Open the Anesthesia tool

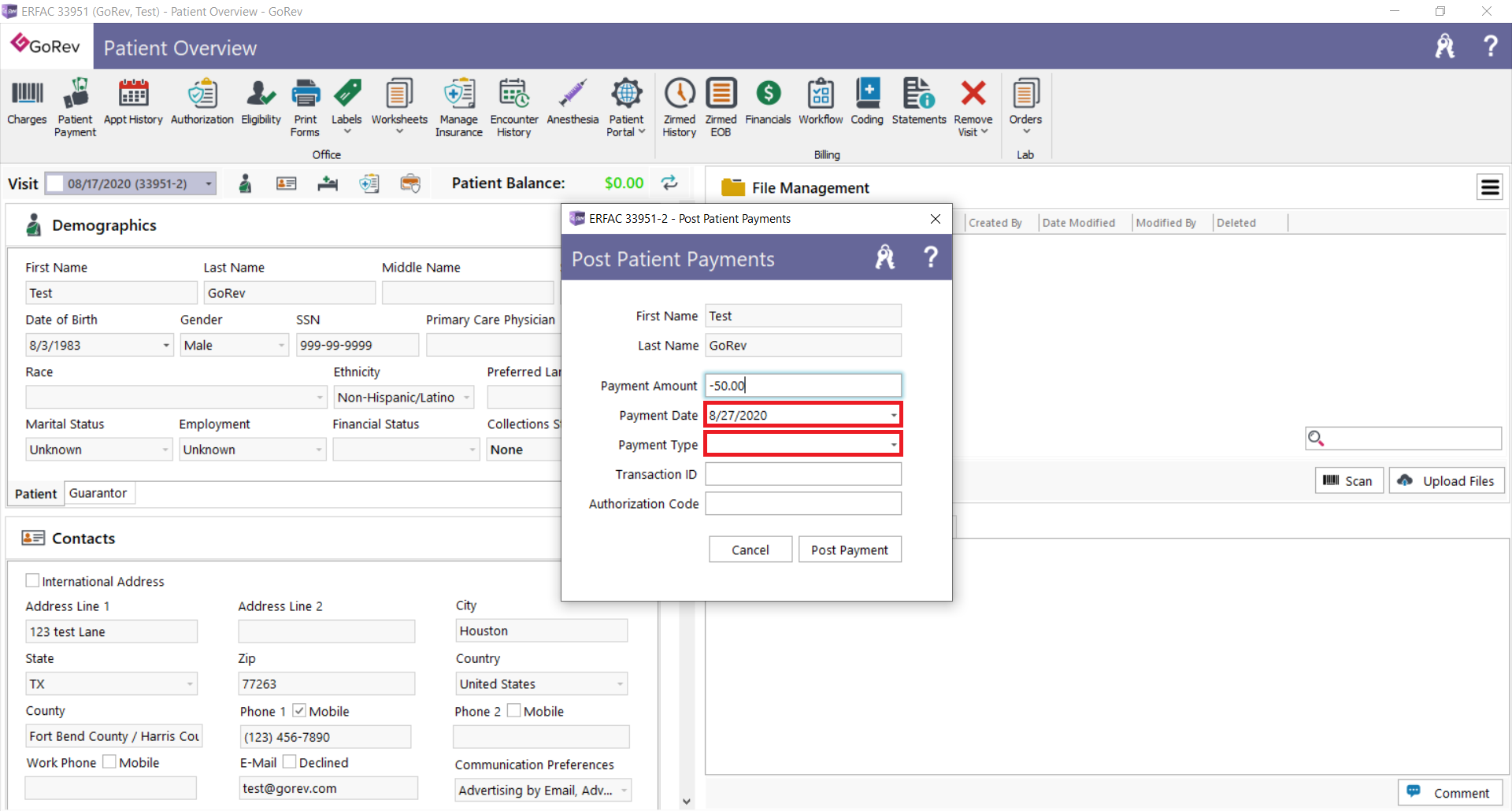(x=573, y=102)
